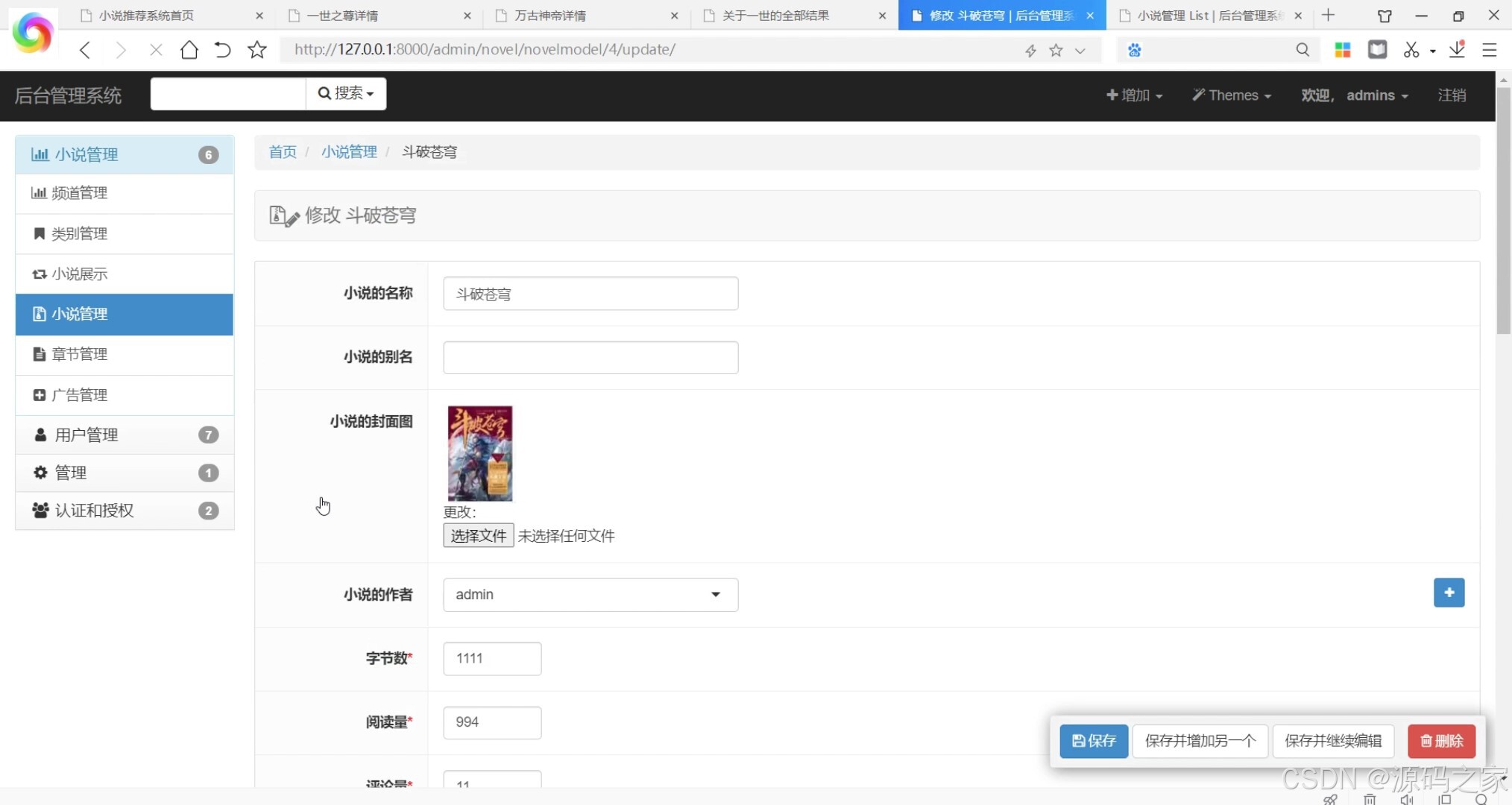Open the browser hamburger menu icon
1512x805 pixels.
(1490, 50)
